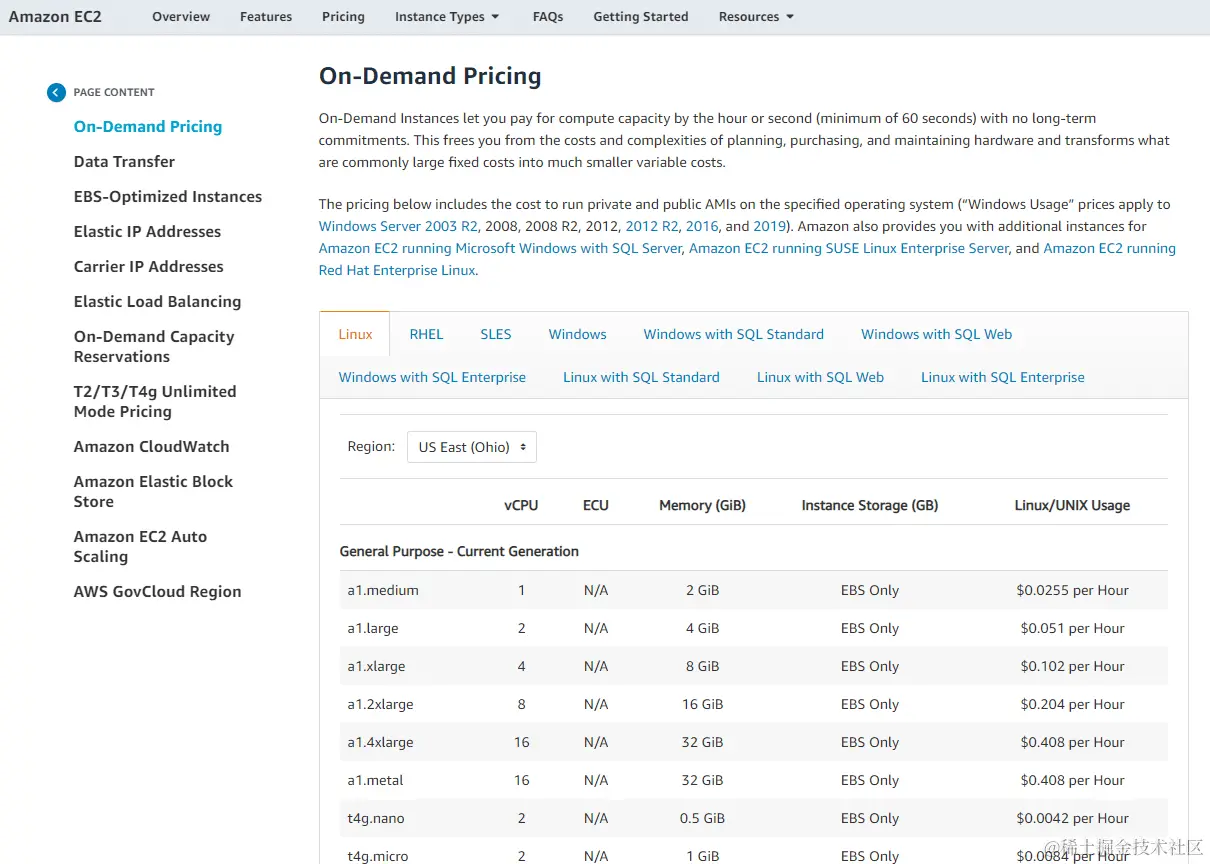Screen dimensions: 1210x864
Task: Open the Windows Server 2003 R2 link
Action: click(398, 226)
